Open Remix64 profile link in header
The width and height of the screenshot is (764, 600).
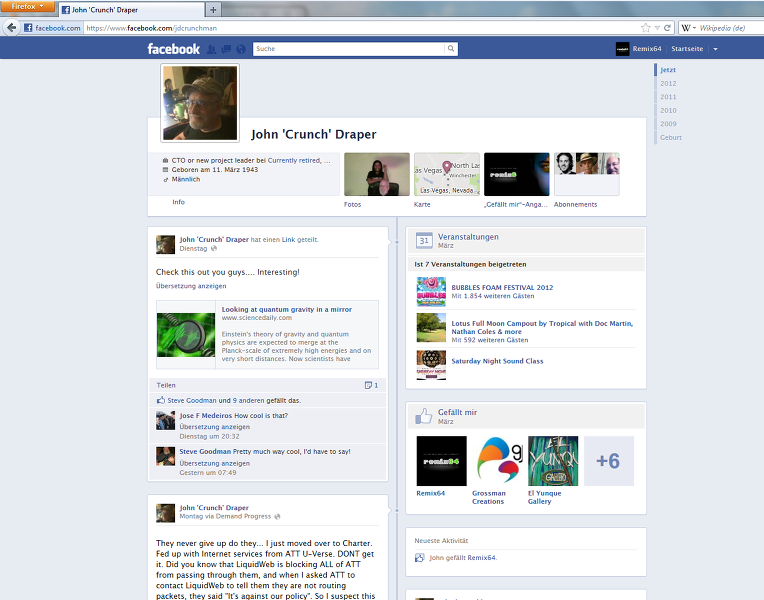(x=647, y=49)
